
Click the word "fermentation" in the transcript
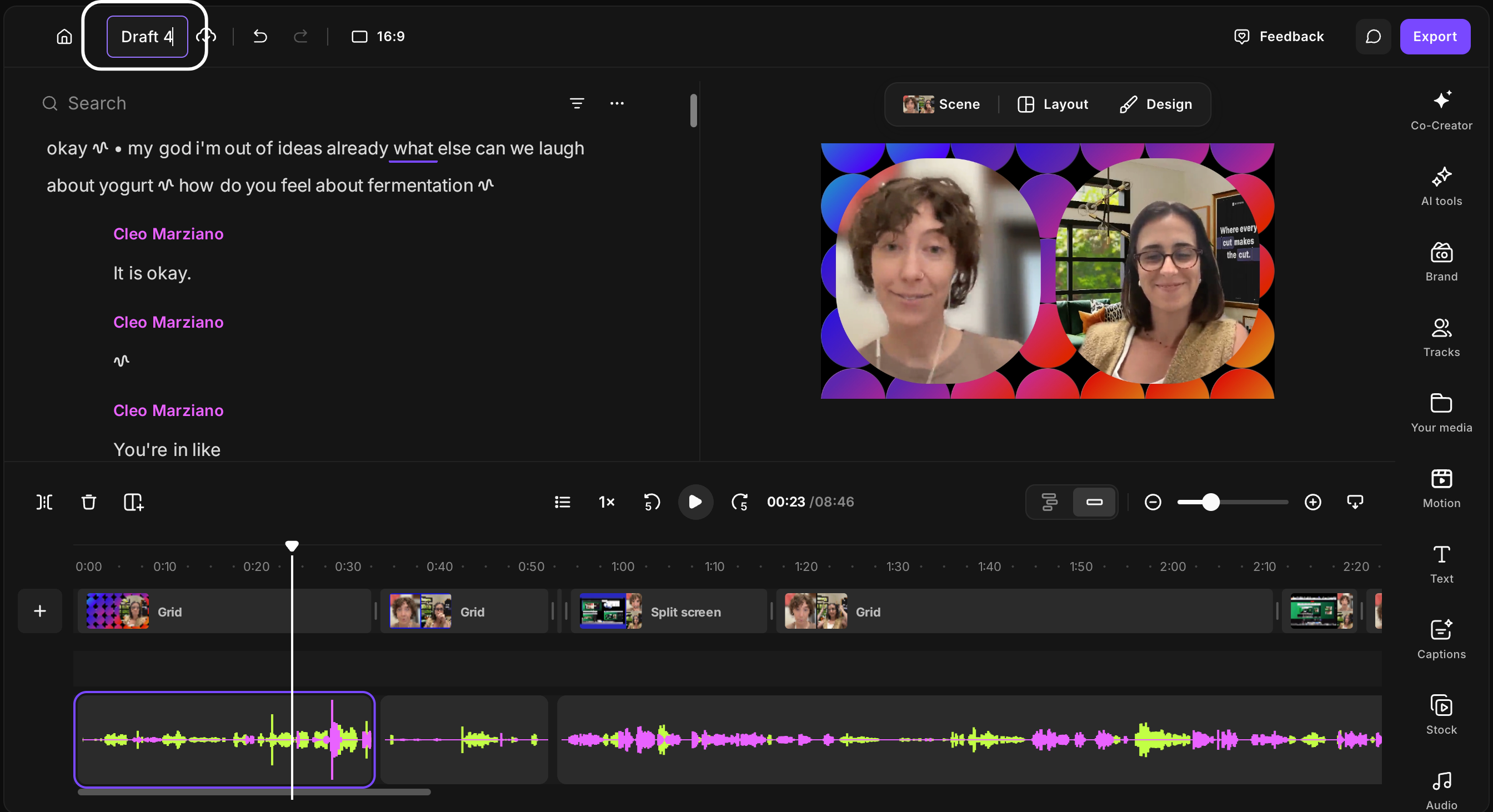pos(419,186)
